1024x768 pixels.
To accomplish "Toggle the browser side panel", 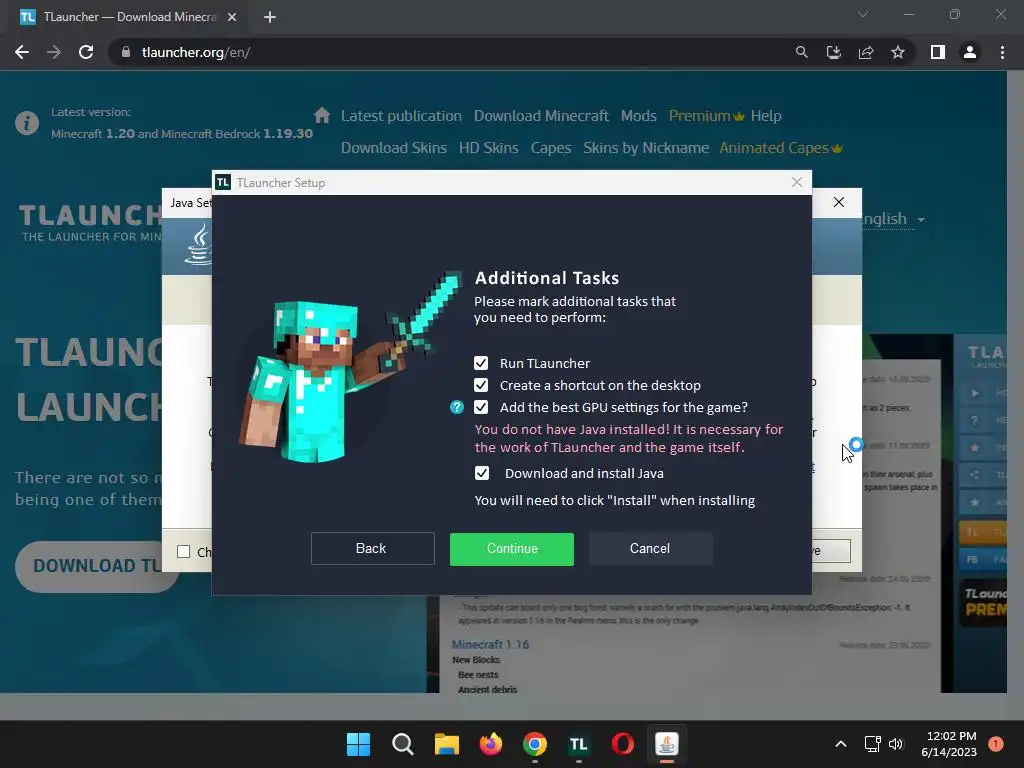I will tap(938, 52).
